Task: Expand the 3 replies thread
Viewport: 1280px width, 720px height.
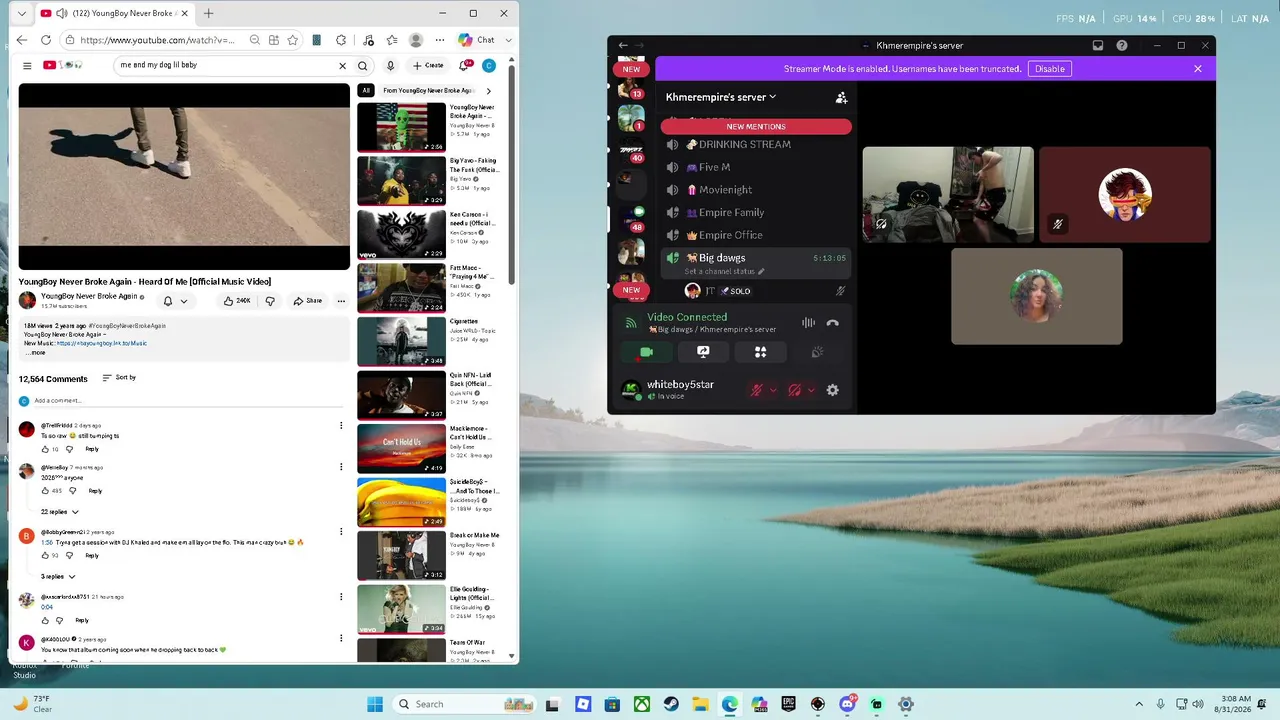Action: click(58, 577)
